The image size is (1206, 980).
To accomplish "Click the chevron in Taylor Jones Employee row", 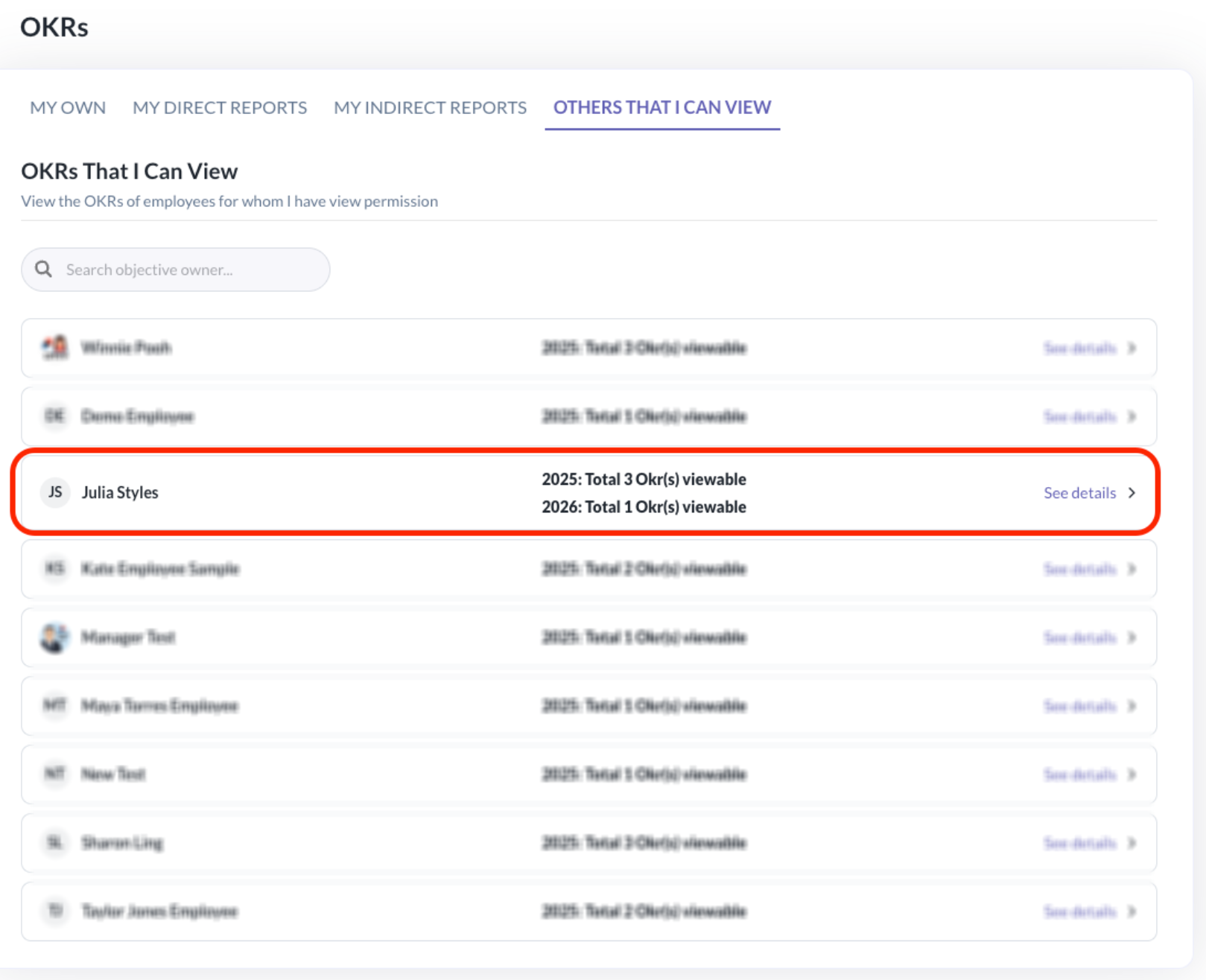I will point(1132,912).
